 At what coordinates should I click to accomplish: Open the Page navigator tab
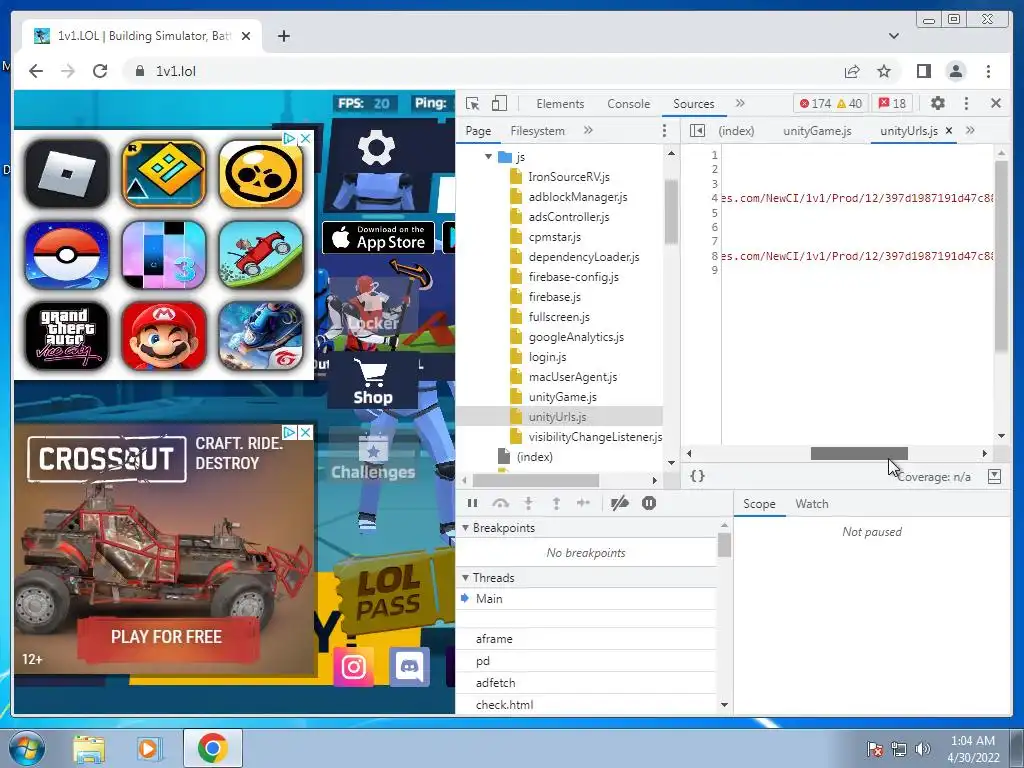pos(478,131)
